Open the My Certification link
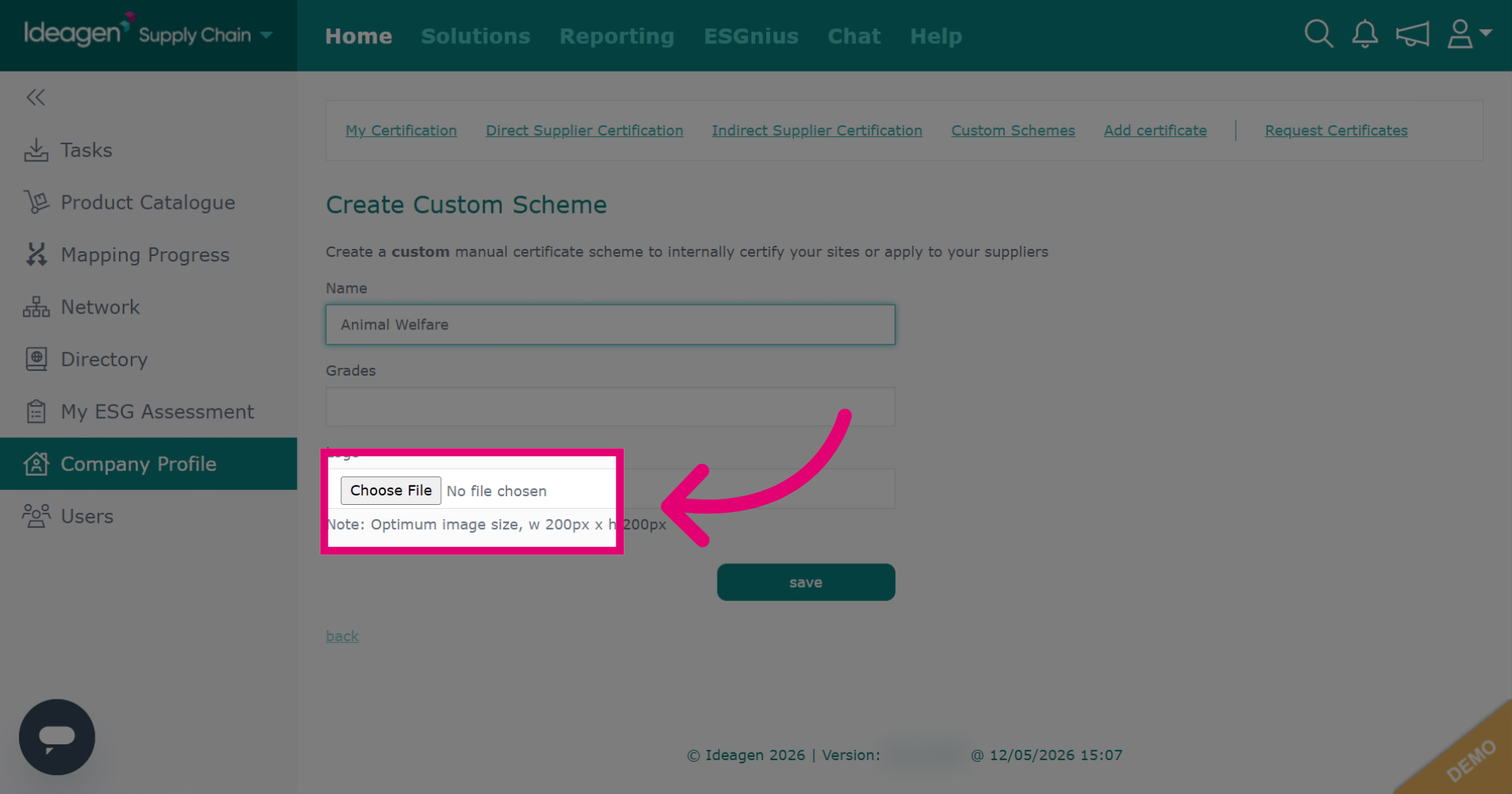This screenshot has width=1512, height=794. [401, 131]
